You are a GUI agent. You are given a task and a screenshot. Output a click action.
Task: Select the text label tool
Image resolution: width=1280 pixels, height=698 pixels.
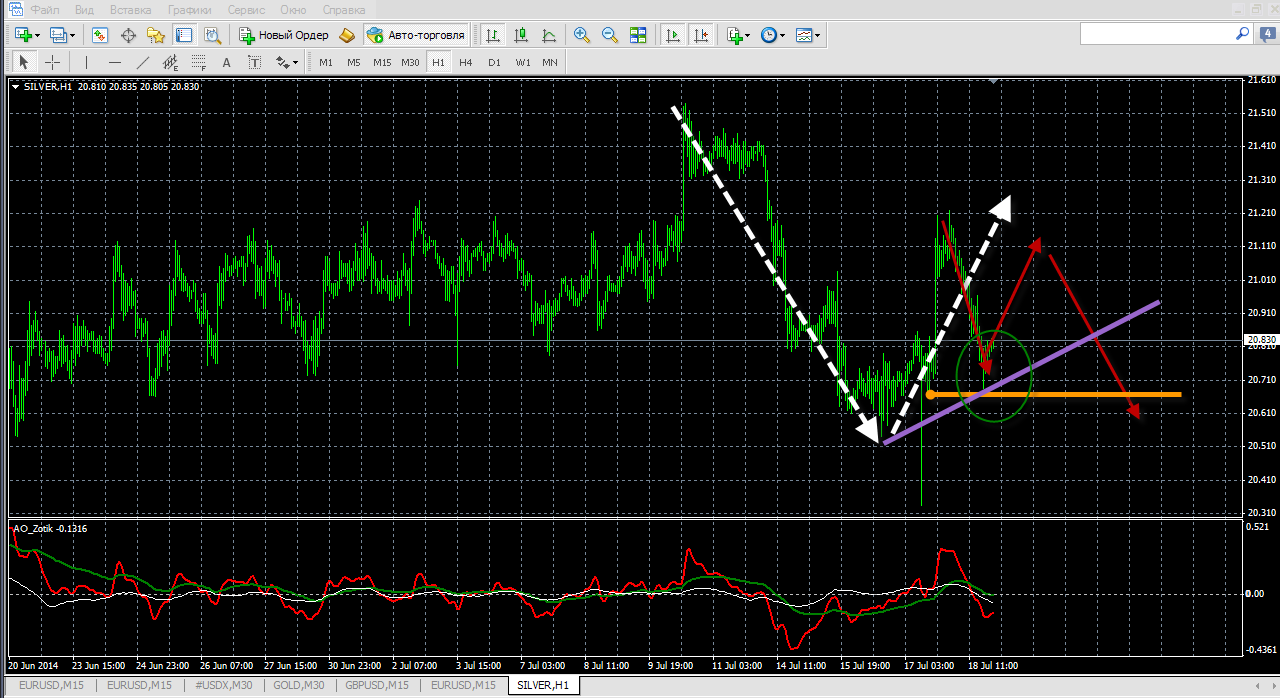pos(226,62)
